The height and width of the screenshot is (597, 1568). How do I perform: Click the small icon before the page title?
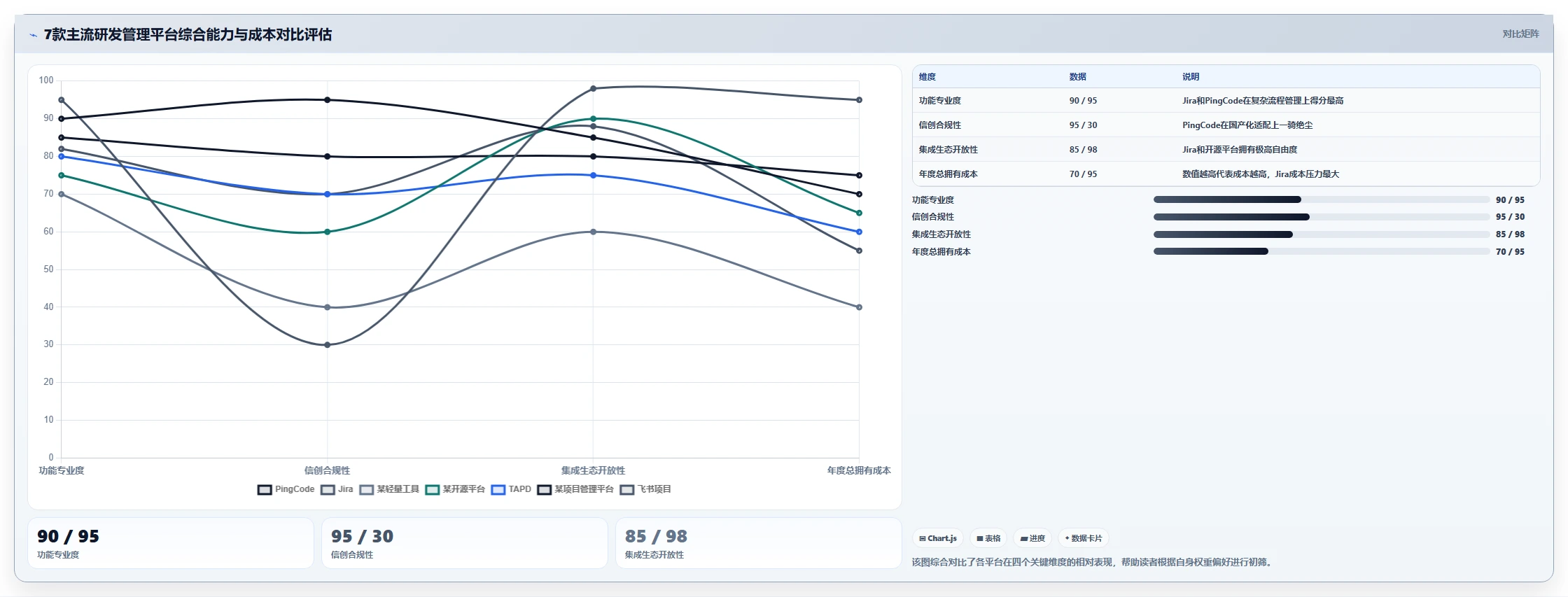click(x=33, y=35)
